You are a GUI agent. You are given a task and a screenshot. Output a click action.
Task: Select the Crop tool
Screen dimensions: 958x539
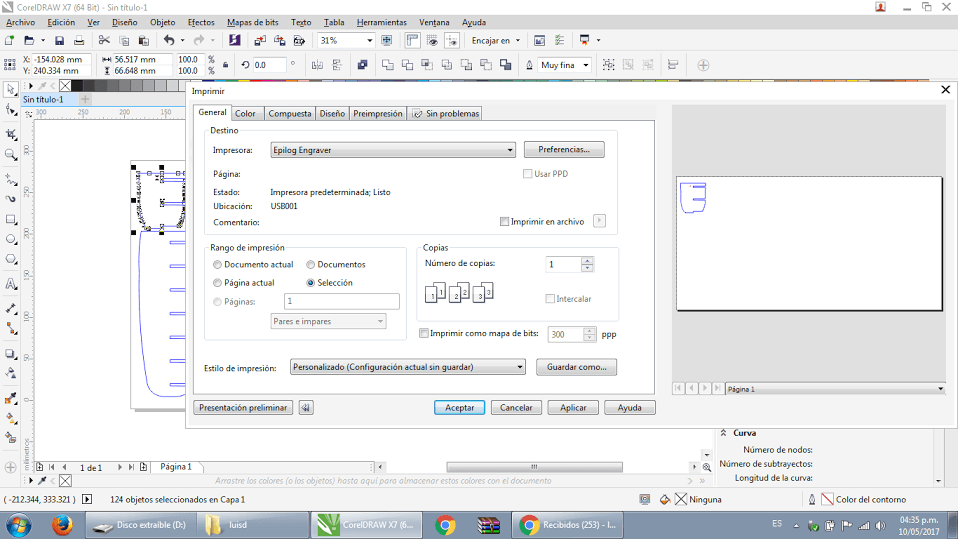10,134
